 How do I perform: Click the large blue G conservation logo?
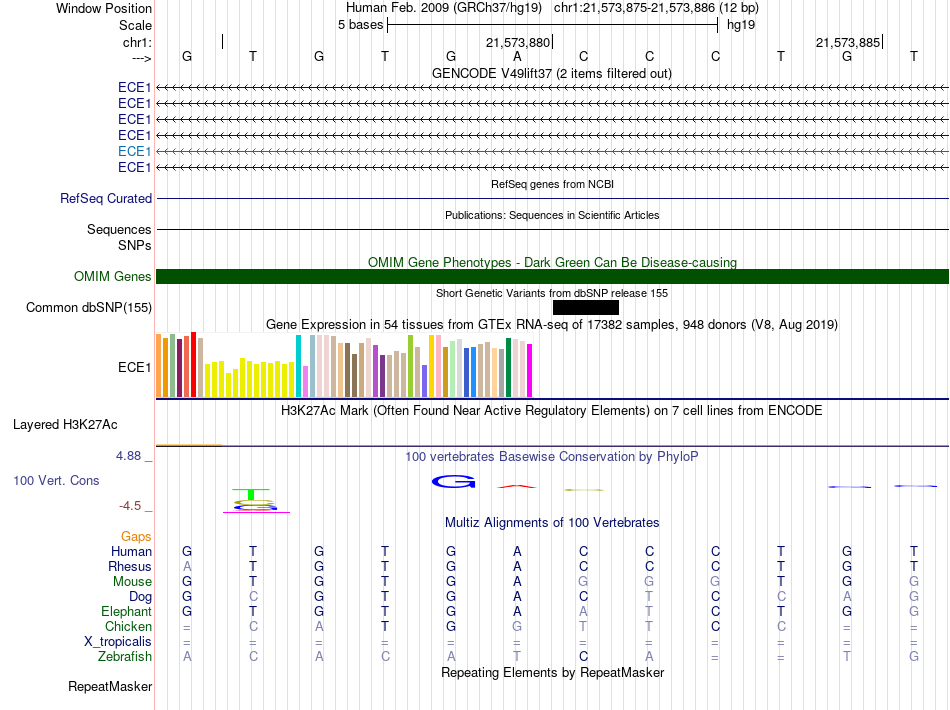click(x=453, y=482)
